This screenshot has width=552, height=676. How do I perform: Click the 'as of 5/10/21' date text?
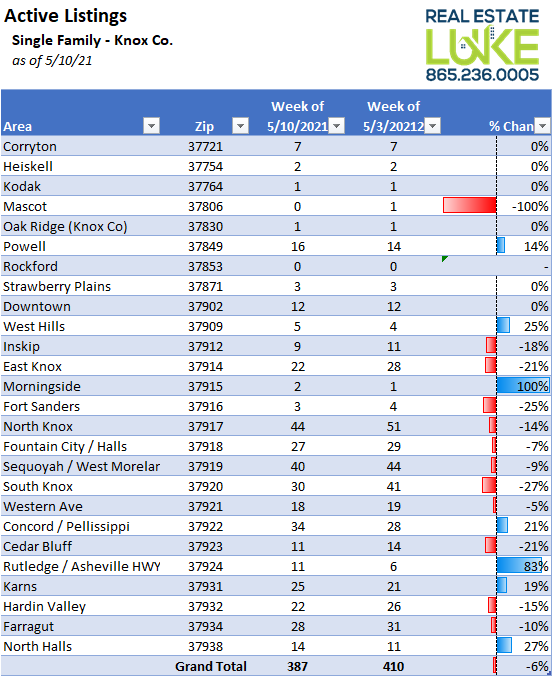point(52,60)
